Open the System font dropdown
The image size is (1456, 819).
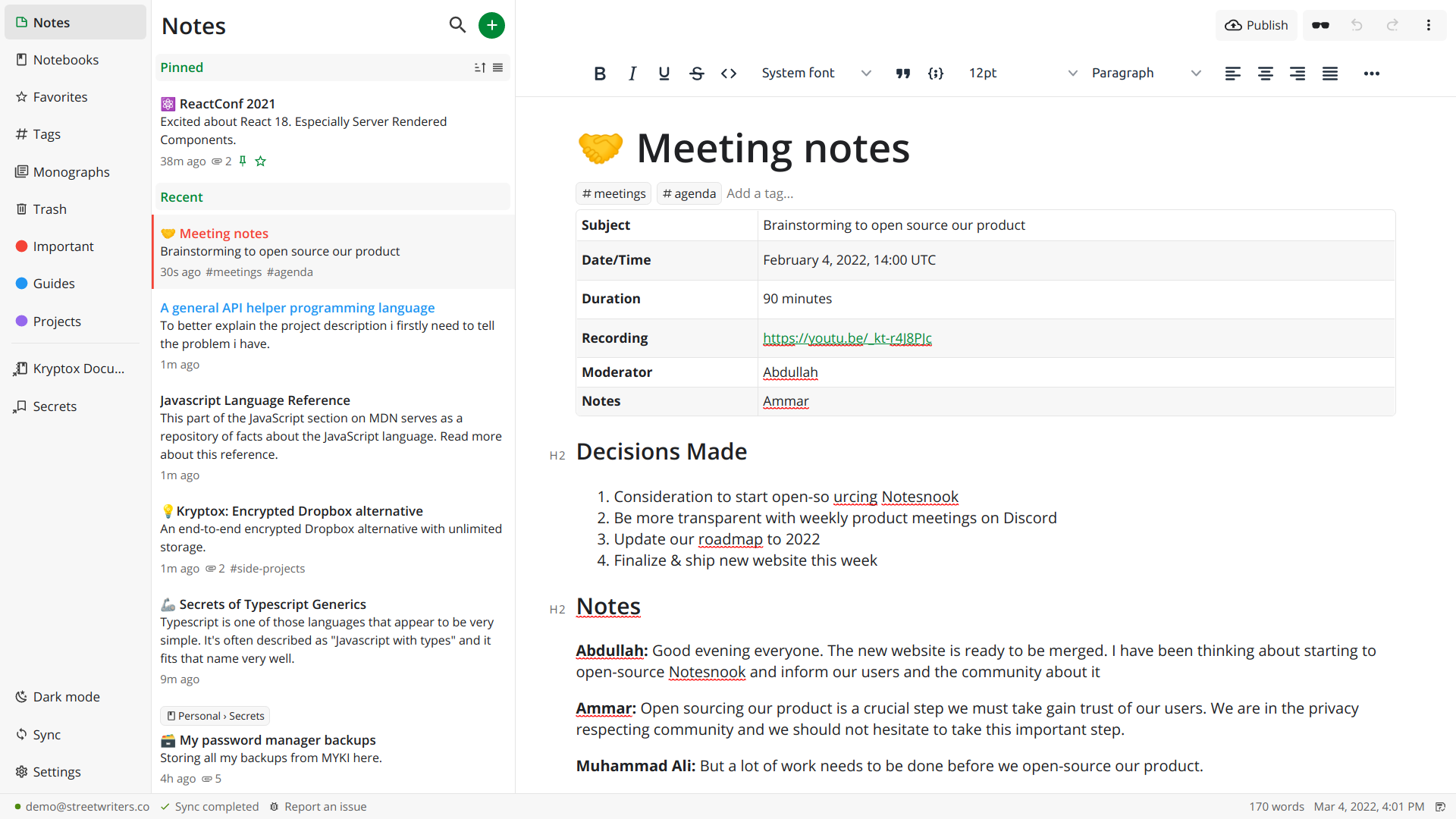[816, 74]
